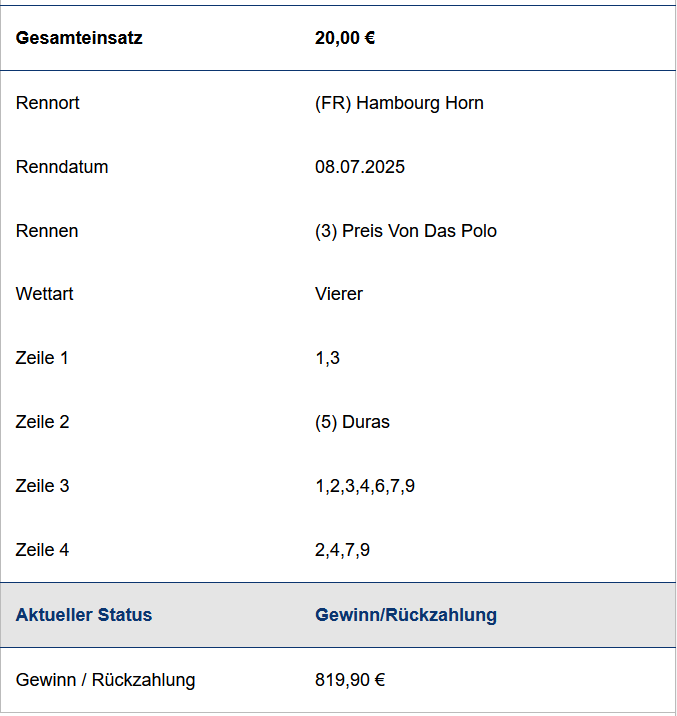Image resolution: width=677 pixels, height=716 pixels.
Task: Click the Zeile 3 numbers 1,2,3,4,6,7,9
Action: 365,486
